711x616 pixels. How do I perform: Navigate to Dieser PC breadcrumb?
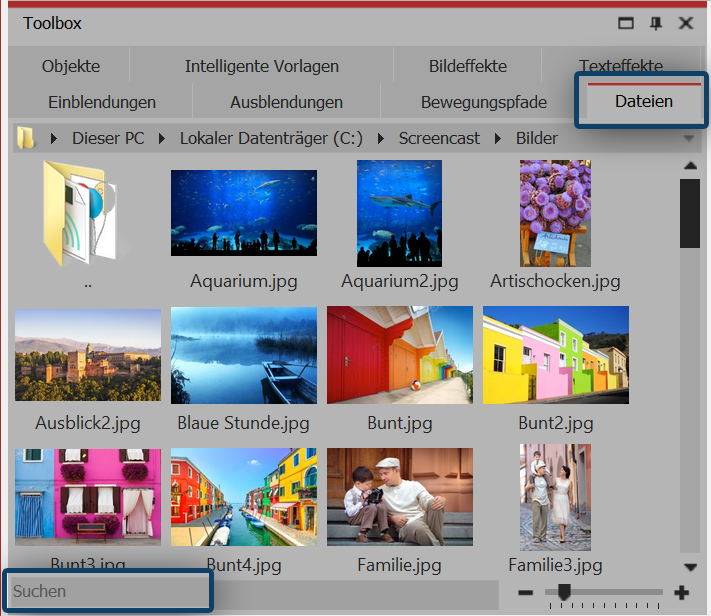[x=108, y=138]
